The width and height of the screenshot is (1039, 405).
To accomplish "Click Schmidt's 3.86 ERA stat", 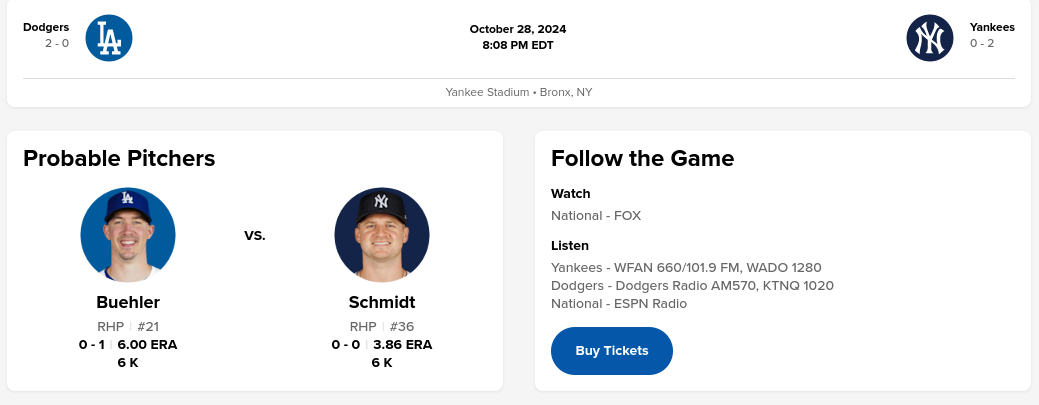I will tap(402, 345).
